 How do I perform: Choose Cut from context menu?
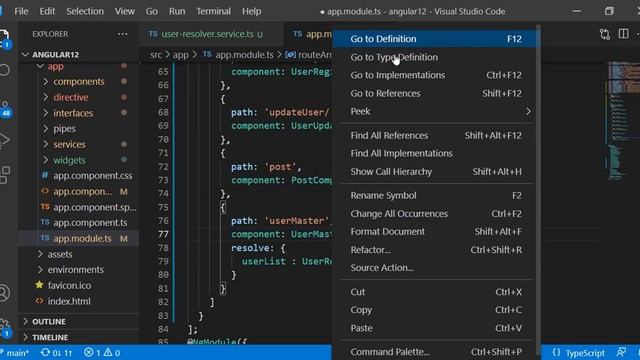tap(436, 292)
